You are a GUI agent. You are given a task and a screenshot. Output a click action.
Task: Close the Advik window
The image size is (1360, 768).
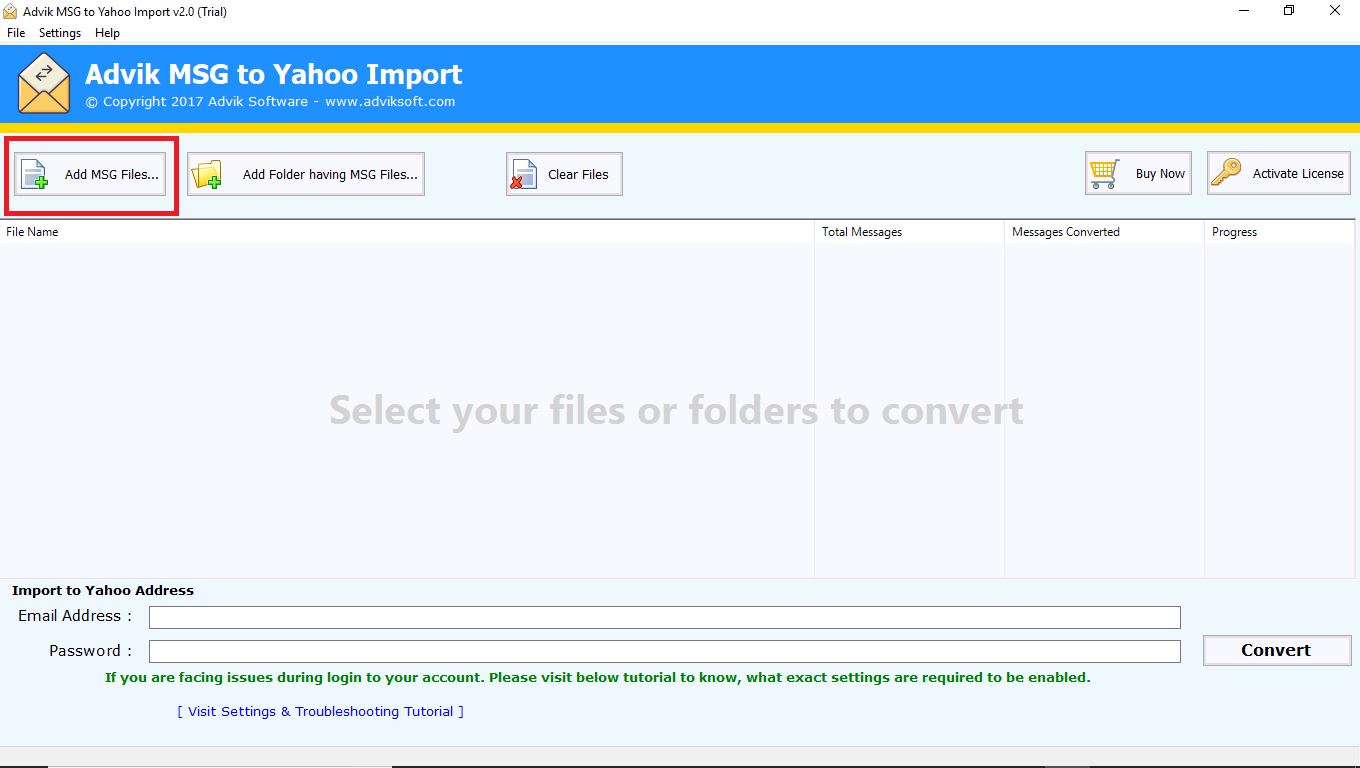[1335, 10]
